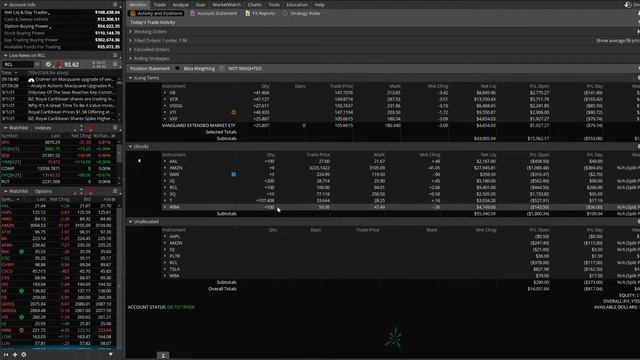Collapse the Long Term position group

click(x=131, y=78)
